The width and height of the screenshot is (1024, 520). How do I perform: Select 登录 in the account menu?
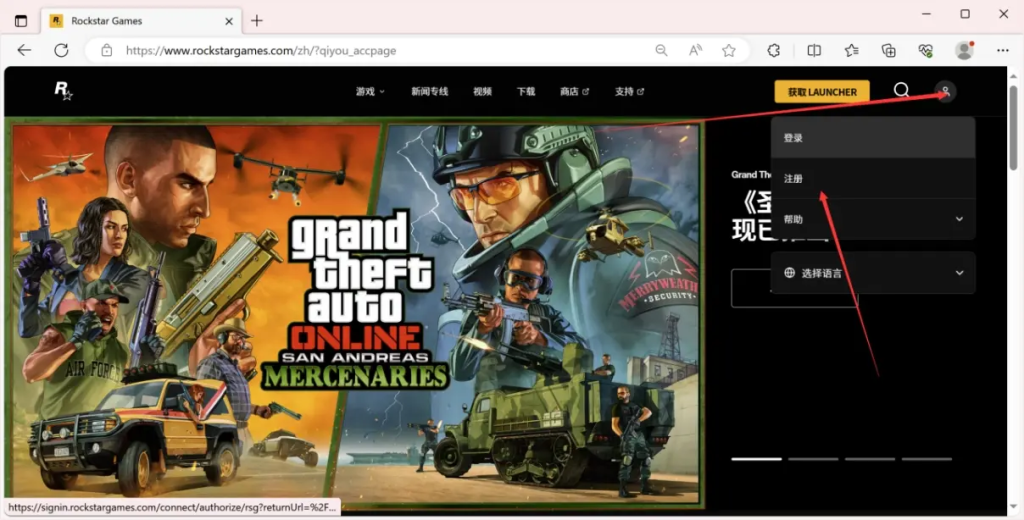[873, 138]
